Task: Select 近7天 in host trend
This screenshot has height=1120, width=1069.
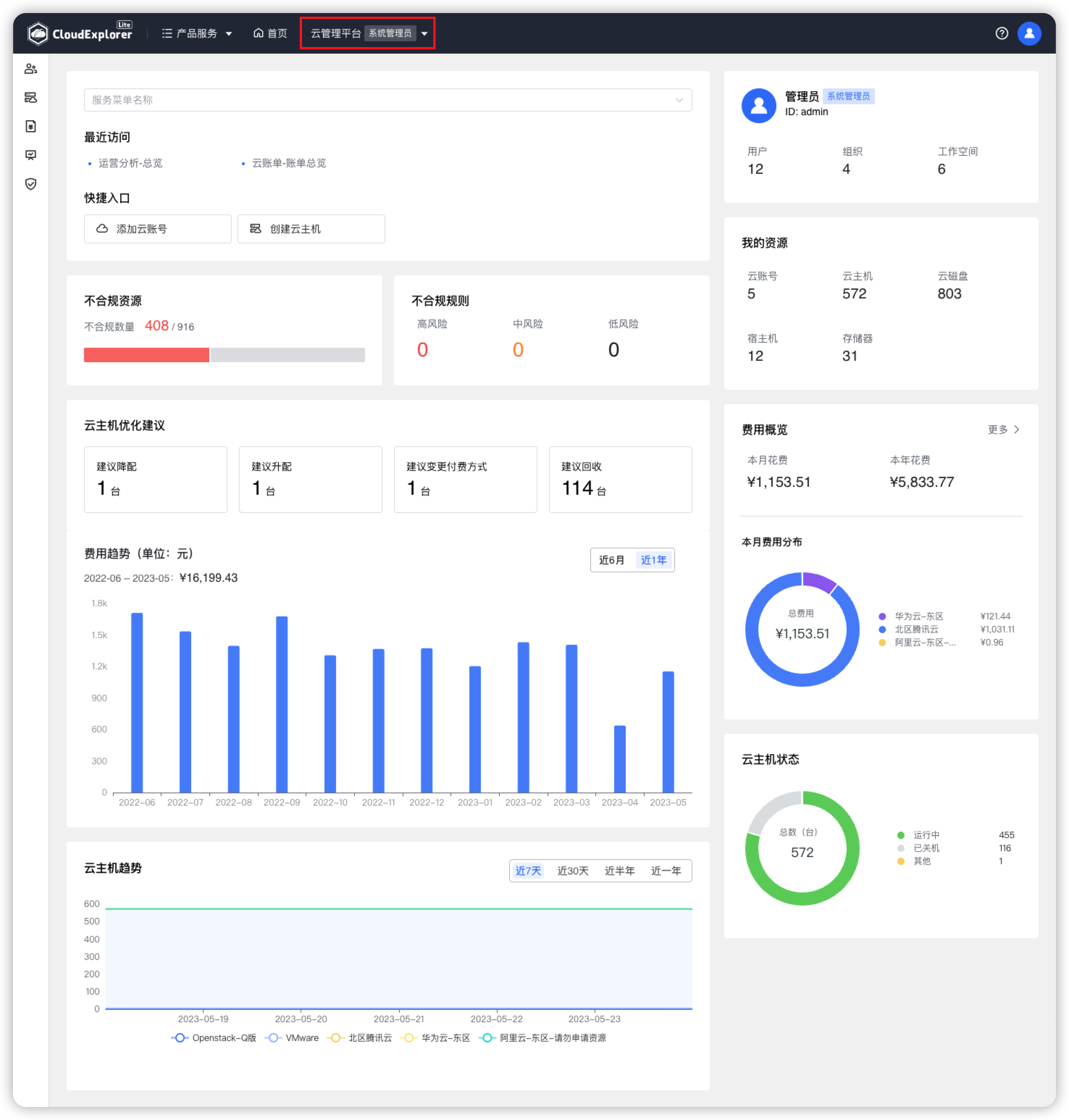Action: (x=528, y=870)
